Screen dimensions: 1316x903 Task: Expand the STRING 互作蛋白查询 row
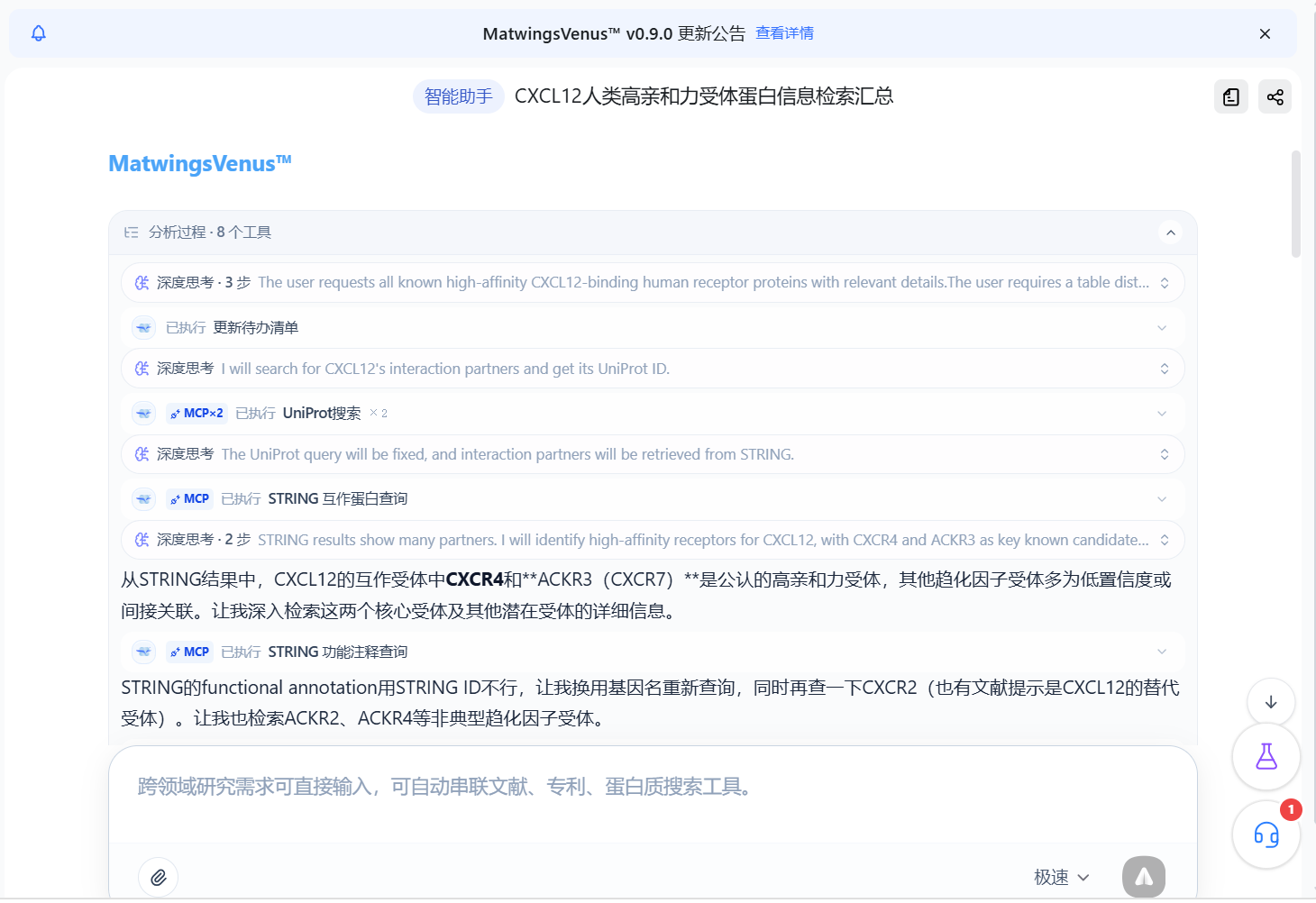[653, 498]
